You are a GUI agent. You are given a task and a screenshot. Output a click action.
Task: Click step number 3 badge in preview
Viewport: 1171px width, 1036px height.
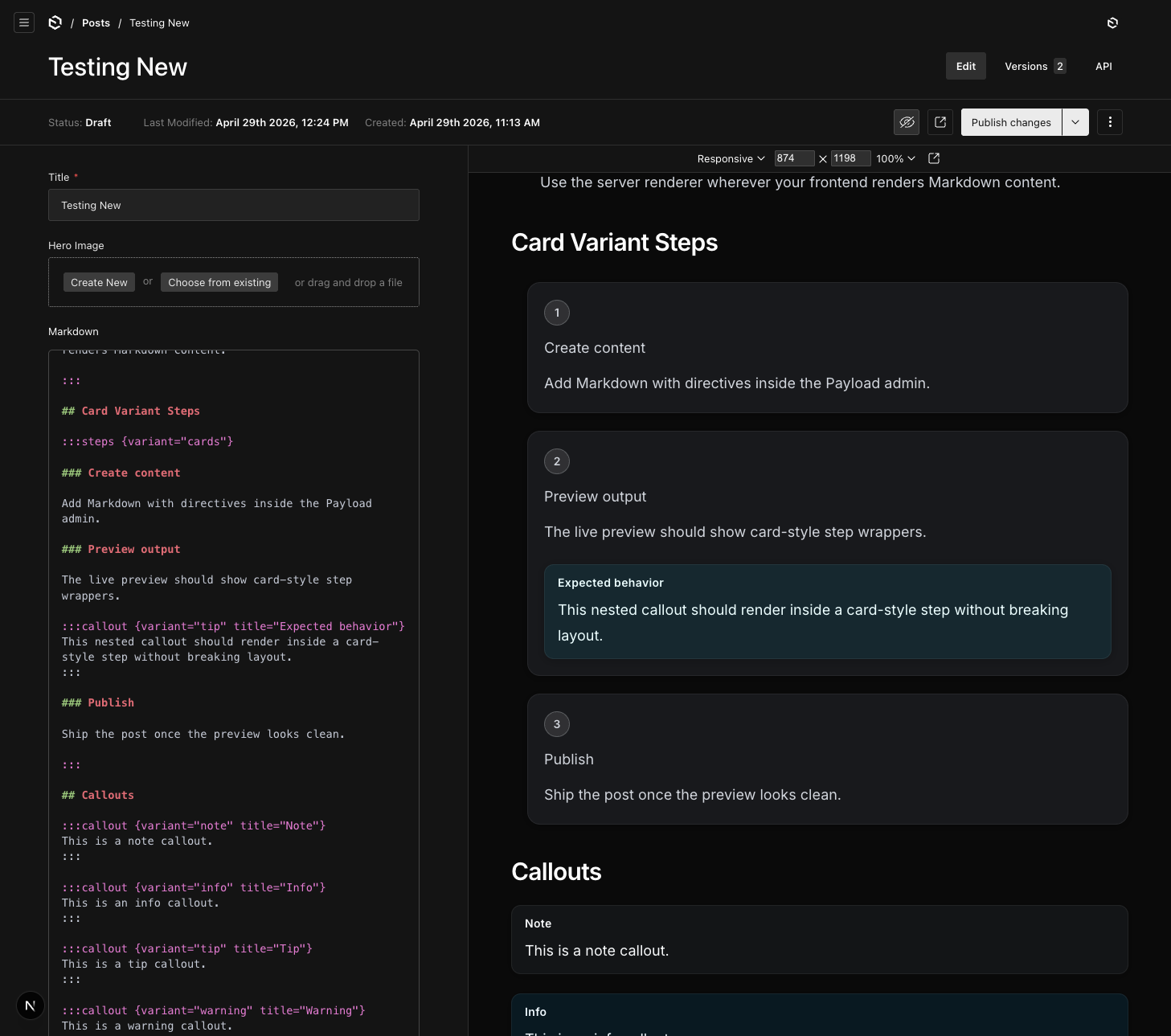coord(557,724)
